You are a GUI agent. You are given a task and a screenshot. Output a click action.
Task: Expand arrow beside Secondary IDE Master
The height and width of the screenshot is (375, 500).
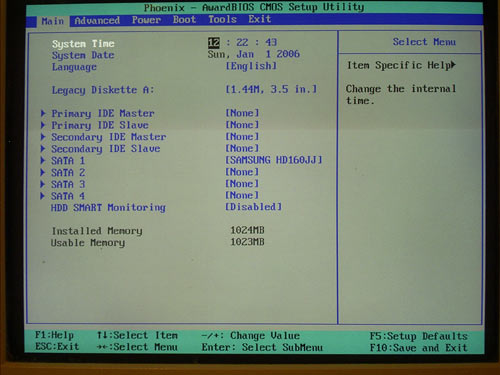[x=43, y=137]
